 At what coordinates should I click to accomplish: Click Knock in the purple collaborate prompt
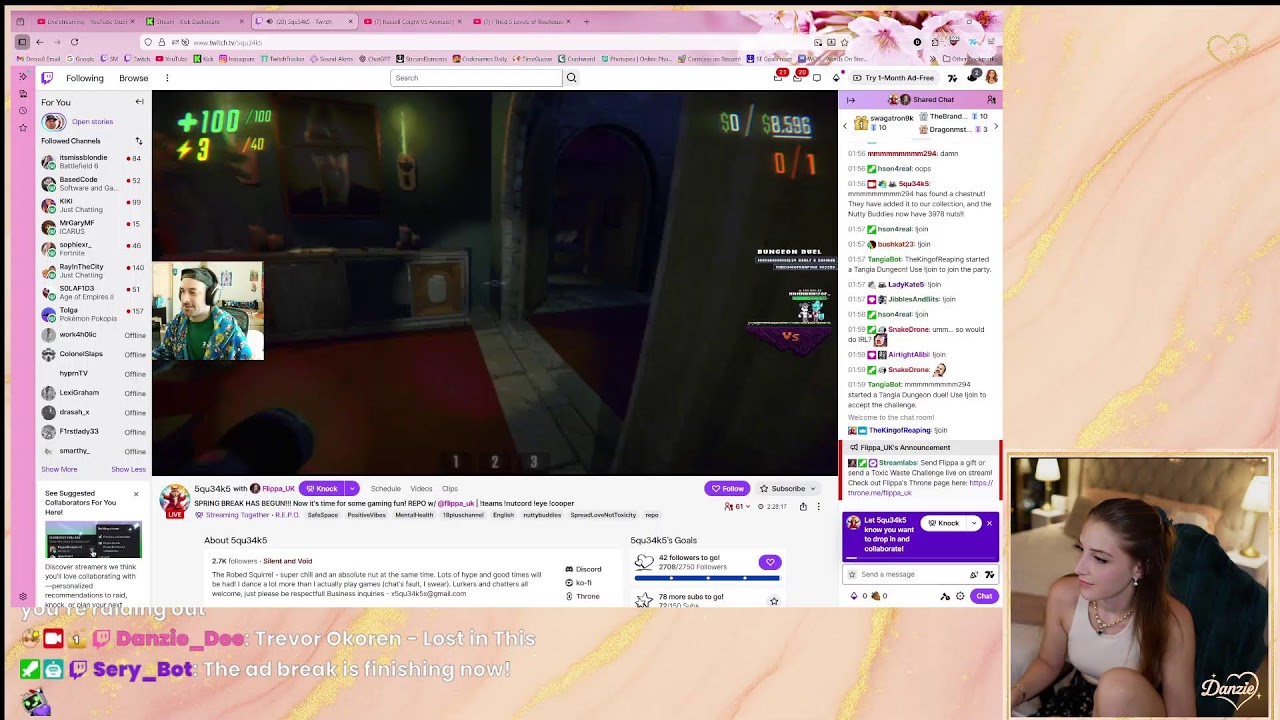pos(942,523)
